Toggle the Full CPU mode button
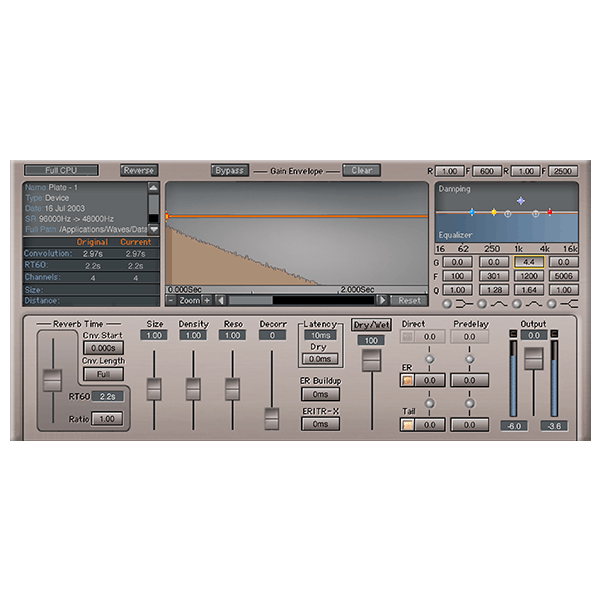This screenshot has width=600, height=600. pos(61,170)
